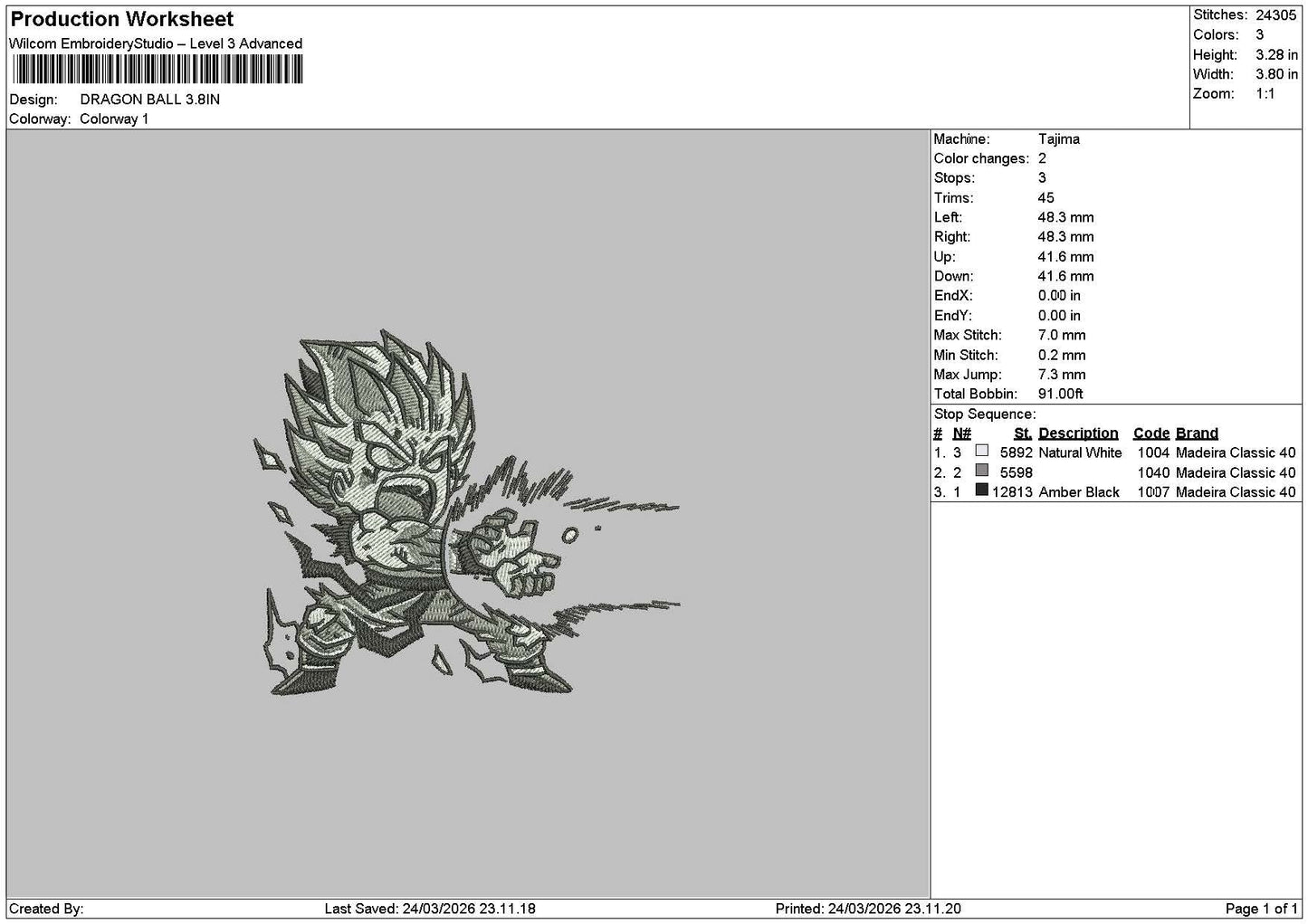Screen dimensions: 1308x924
Task: Click the Stitches value 24305
Action: click(x=1277, y=14)
